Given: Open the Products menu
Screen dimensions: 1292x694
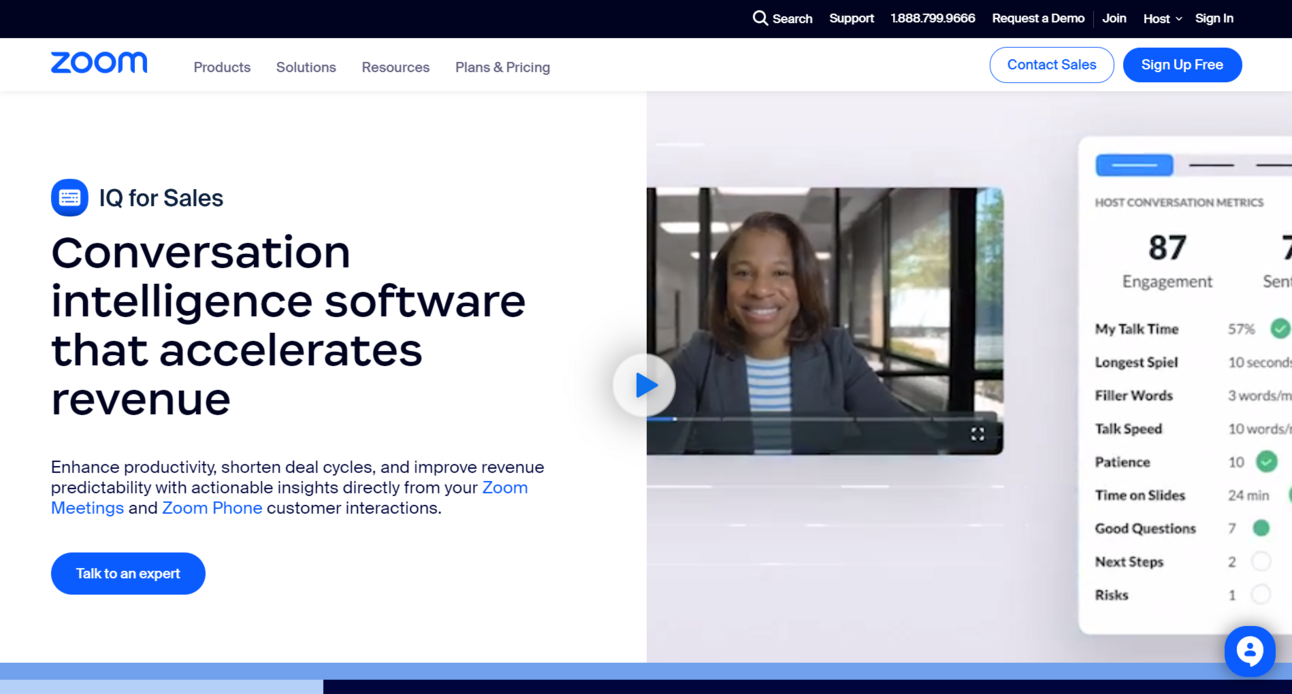Looking at the screenshot, I should [x=222, y=67].
